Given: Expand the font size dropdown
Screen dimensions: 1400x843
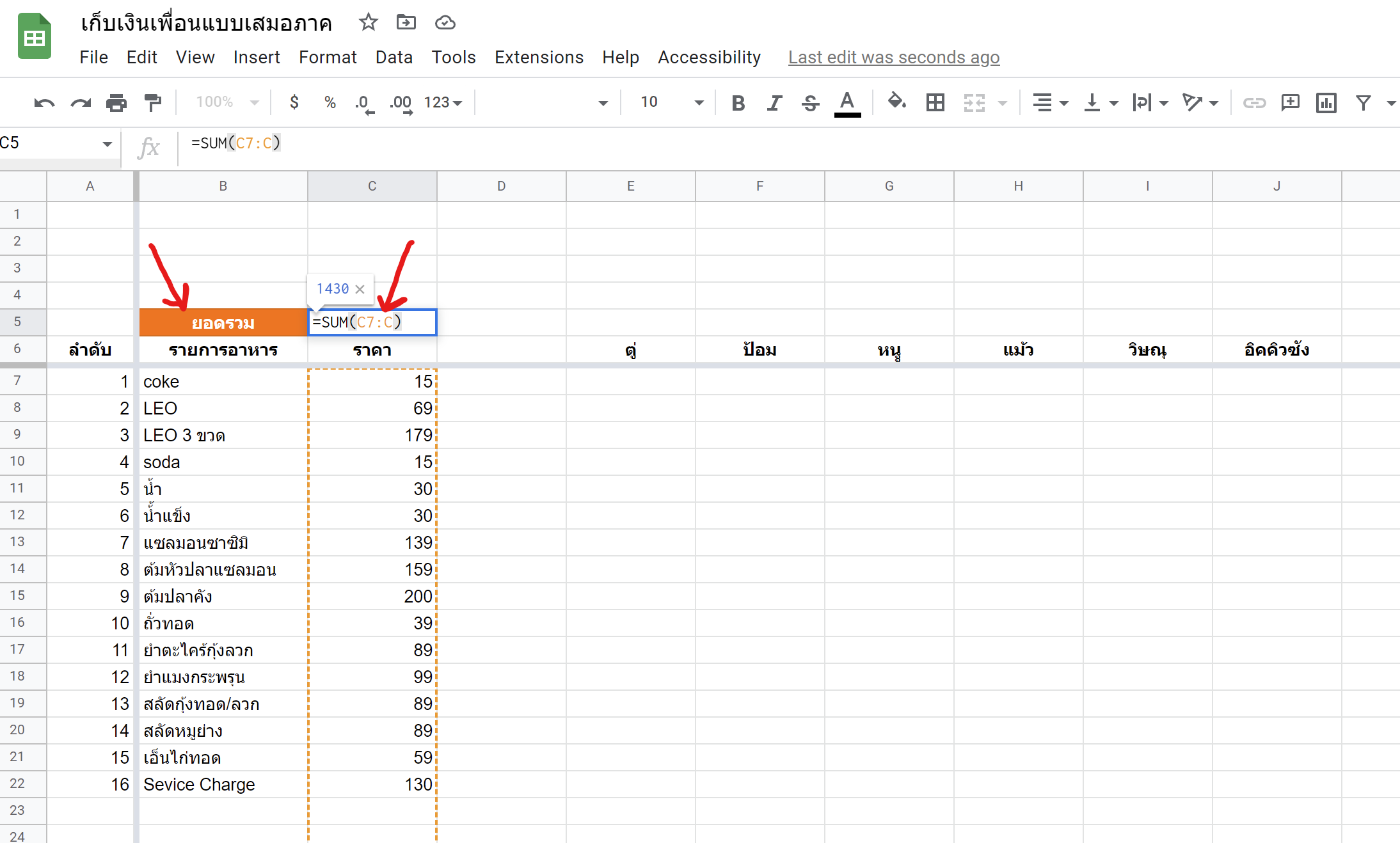Looking at the screenshot, I should click(x=699, y=102).
